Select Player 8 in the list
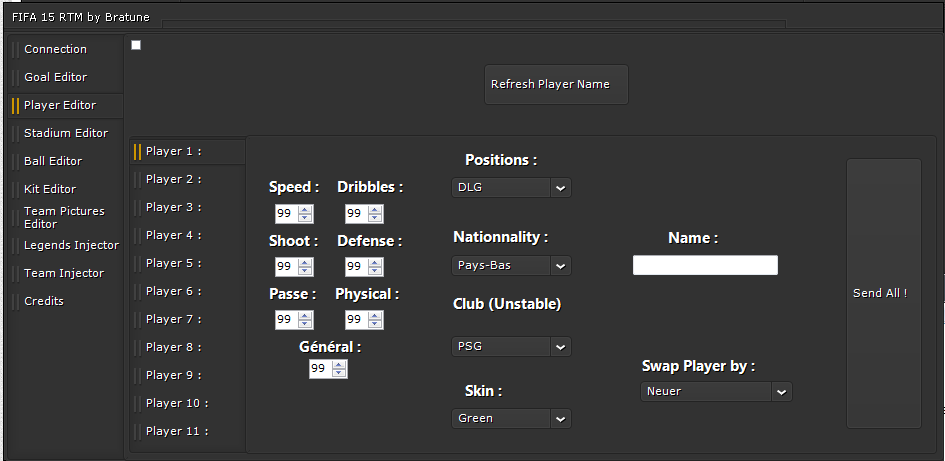The height and width of the screenshot is (461, 945). click(x=188, y=348)
